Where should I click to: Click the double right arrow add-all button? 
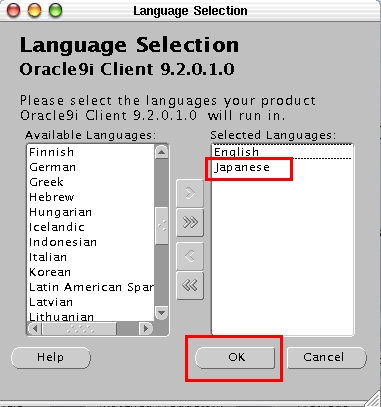click(190, 223)
